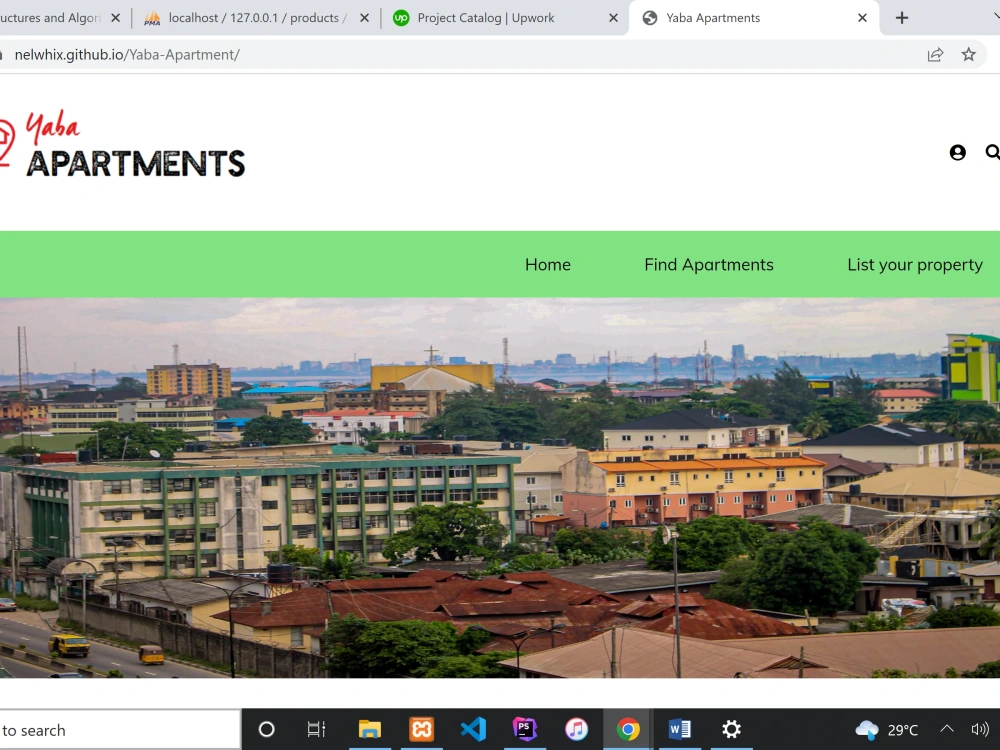
Task: Open Find Apartments page
Action: (709, 265)
